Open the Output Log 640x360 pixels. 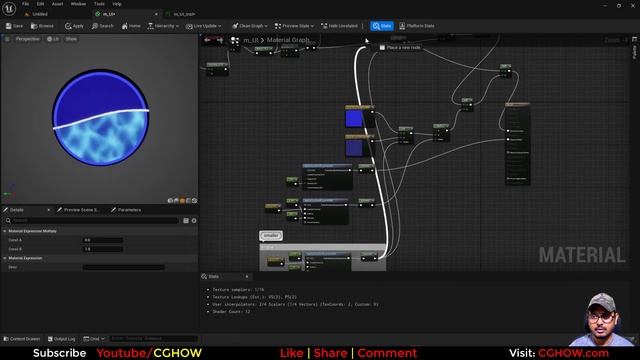62,339
